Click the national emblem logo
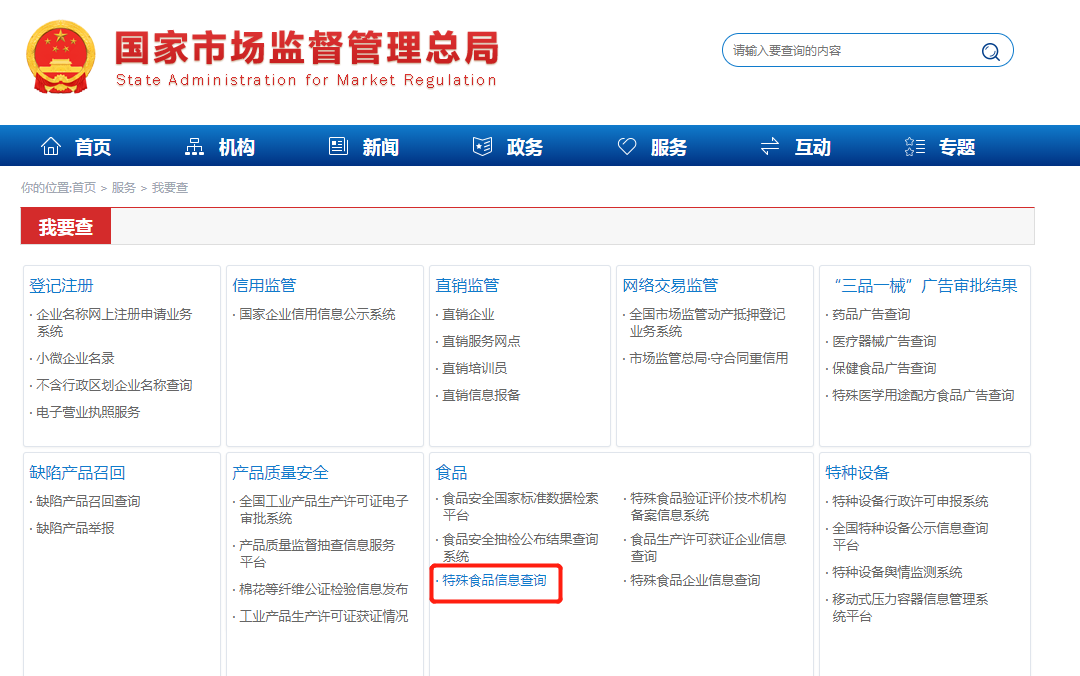The height and width of the screenshot is (676, 1080). coord(61,57)
